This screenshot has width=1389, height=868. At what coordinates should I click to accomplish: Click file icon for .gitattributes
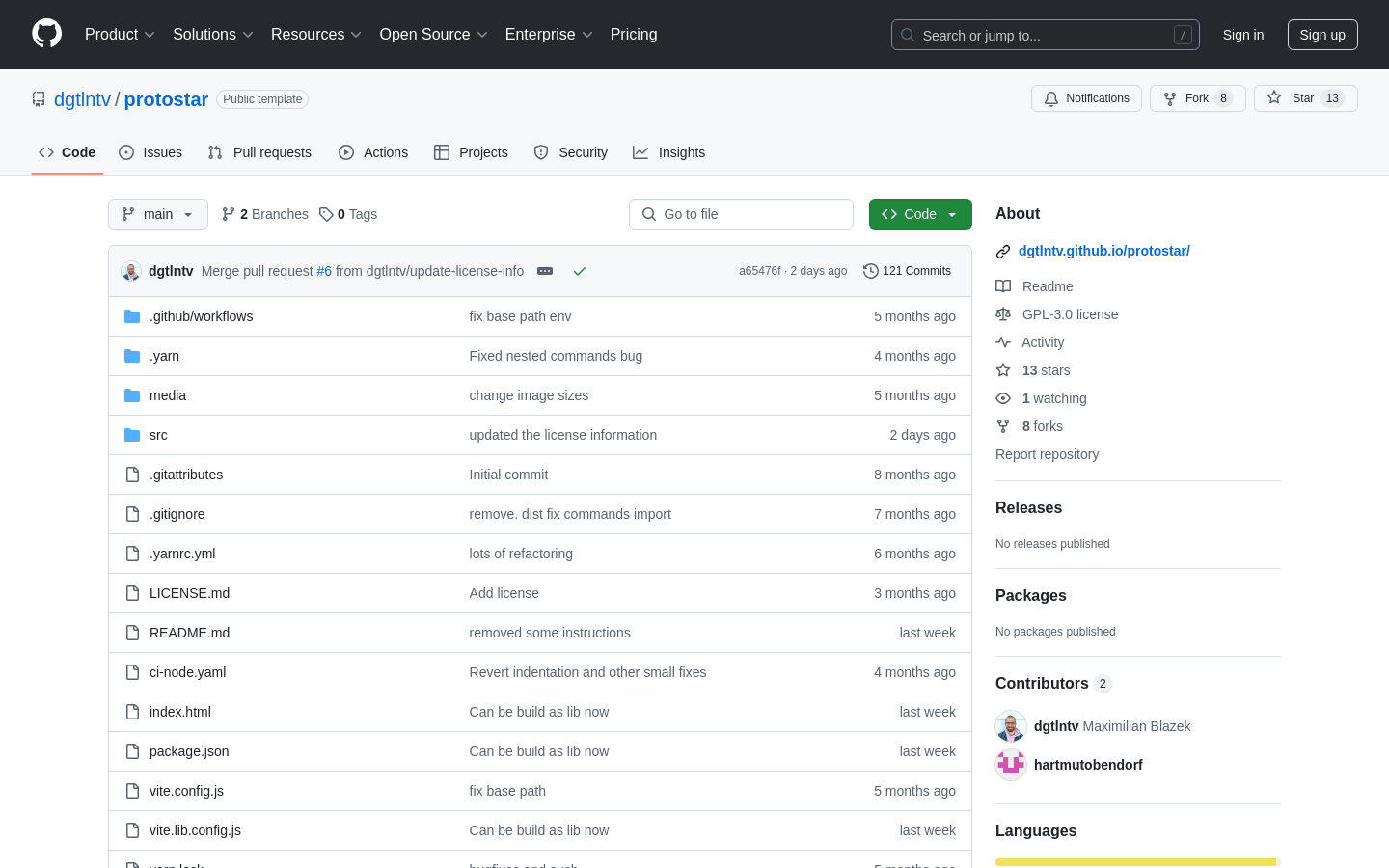pos(132,475)
